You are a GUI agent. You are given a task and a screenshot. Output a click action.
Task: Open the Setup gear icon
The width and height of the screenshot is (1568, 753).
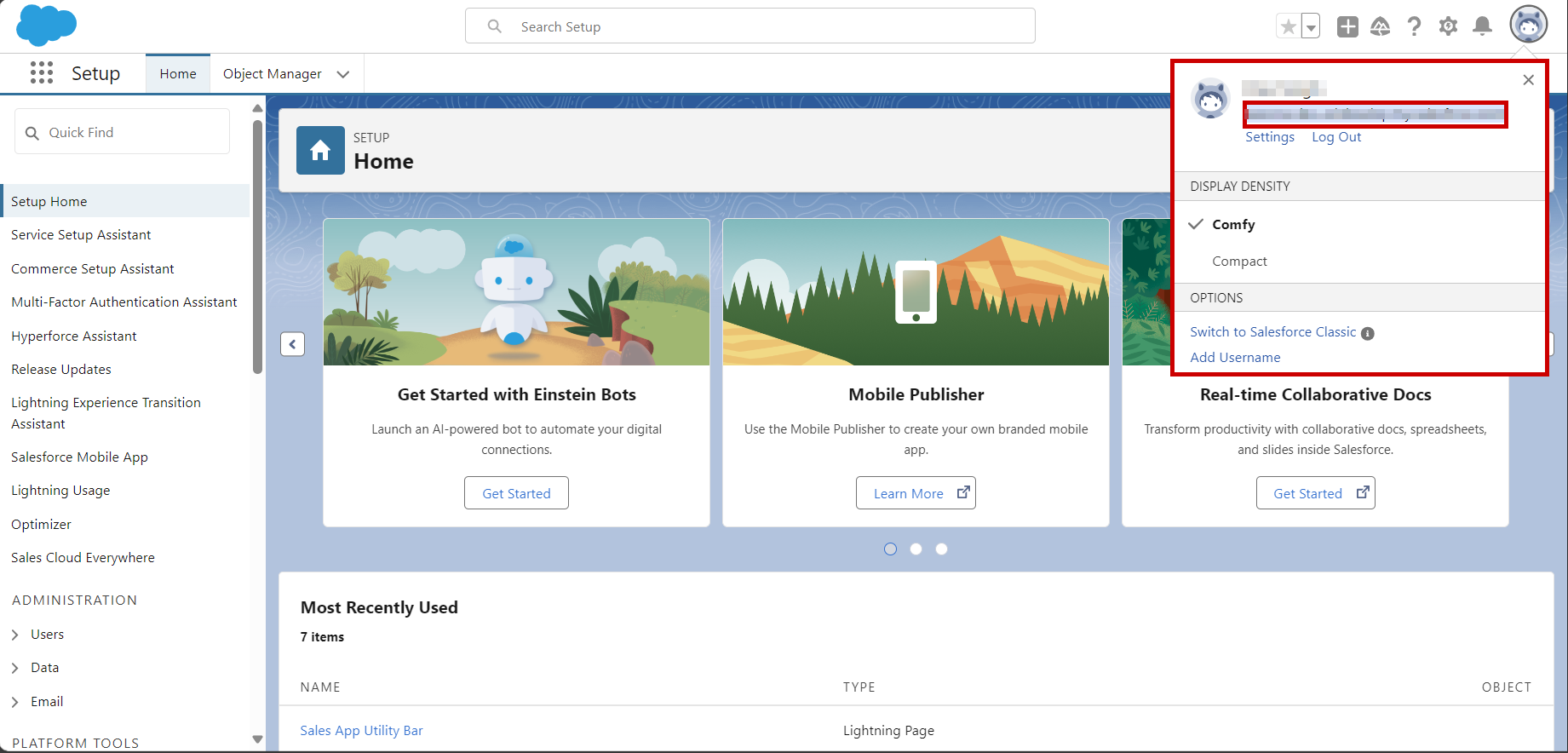[1448, 27]
